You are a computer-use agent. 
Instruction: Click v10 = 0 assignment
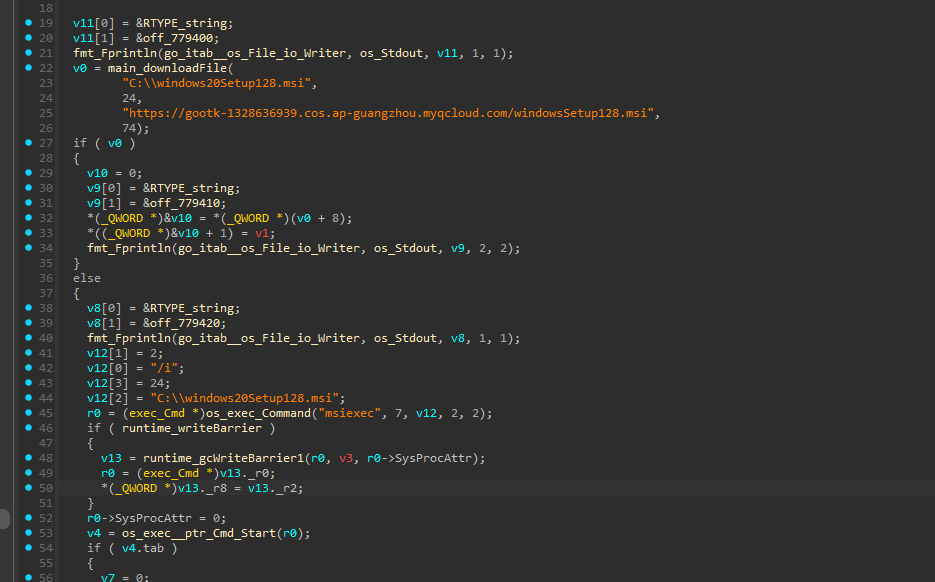click(114, 174)
